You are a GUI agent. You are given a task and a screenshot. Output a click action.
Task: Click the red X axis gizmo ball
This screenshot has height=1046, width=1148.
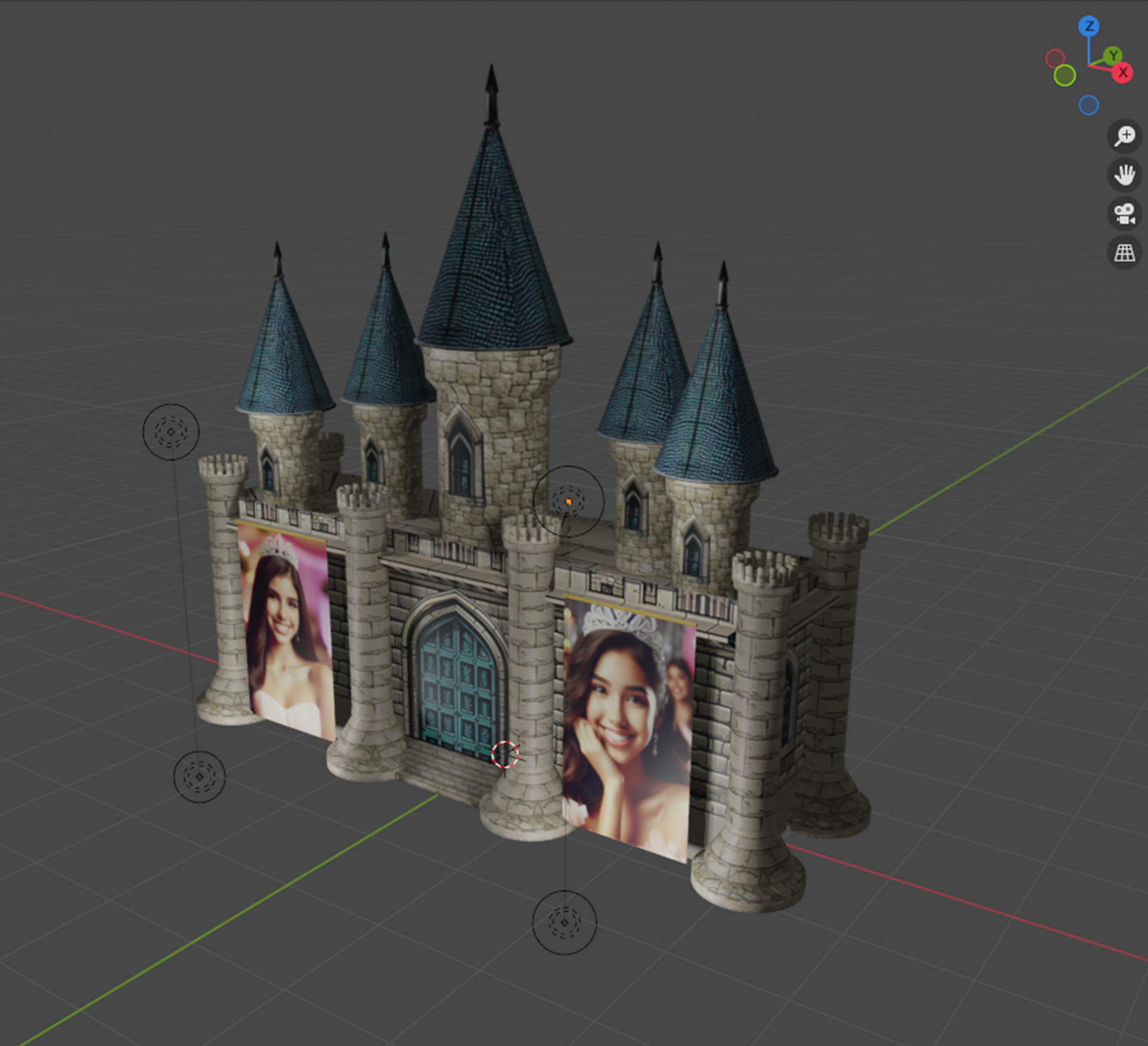1122,73
